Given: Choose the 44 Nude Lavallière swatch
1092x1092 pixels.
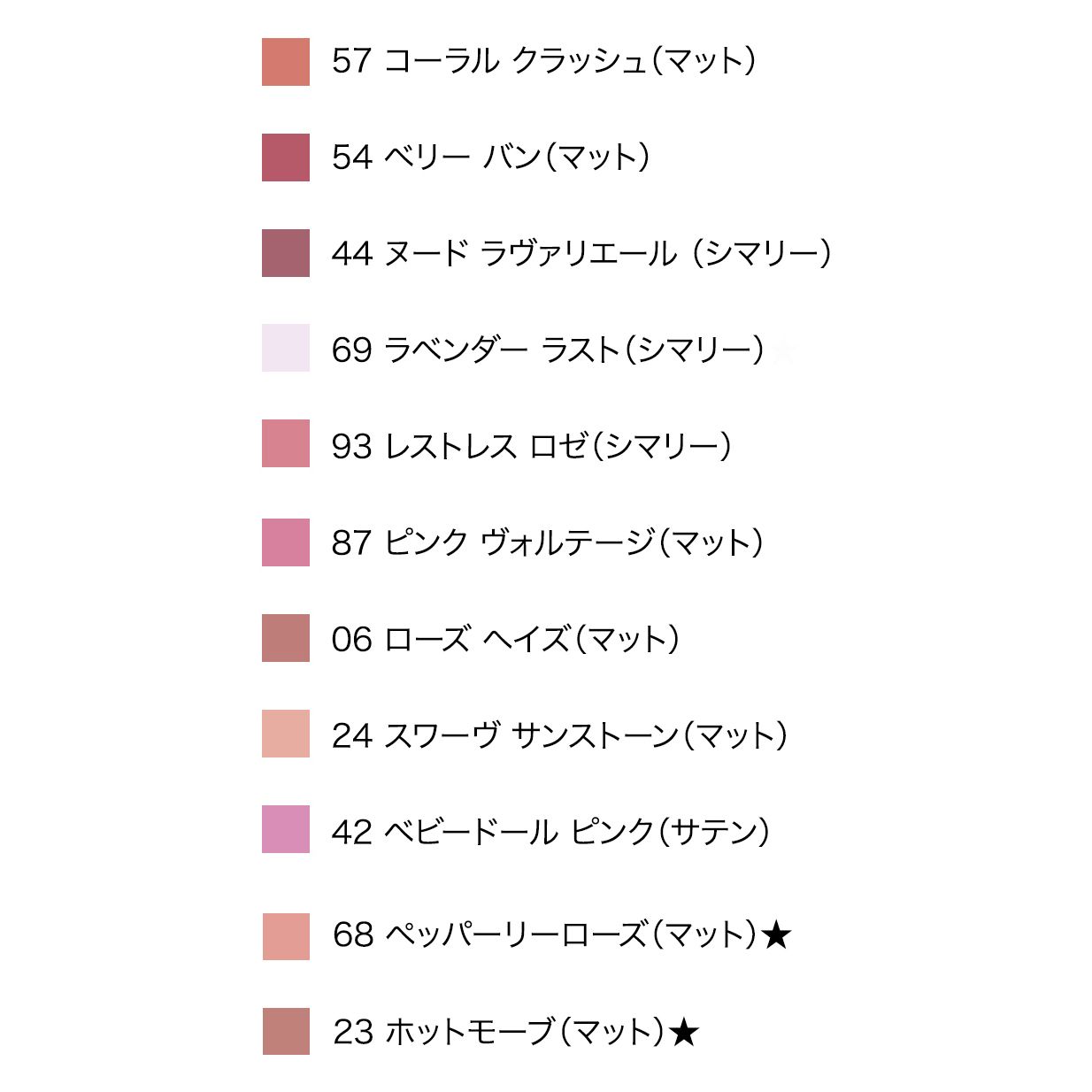Looking at the screenshot, I should coord(285,253).
